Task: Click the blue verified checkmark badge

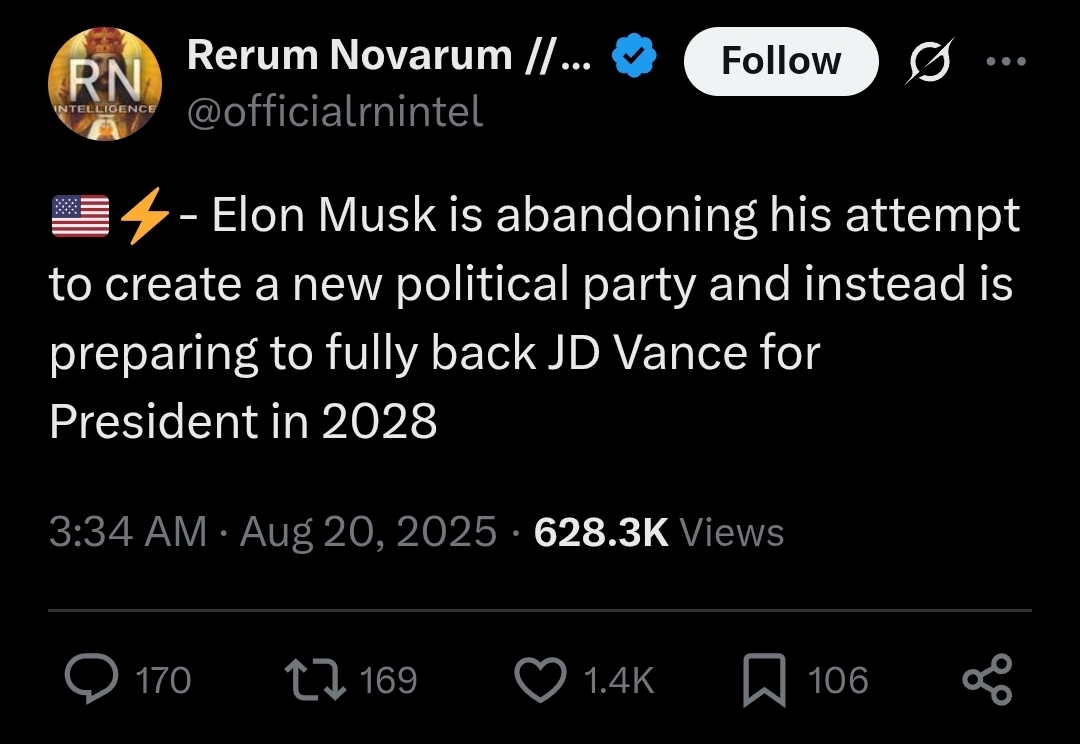Action: pos(632,58)
